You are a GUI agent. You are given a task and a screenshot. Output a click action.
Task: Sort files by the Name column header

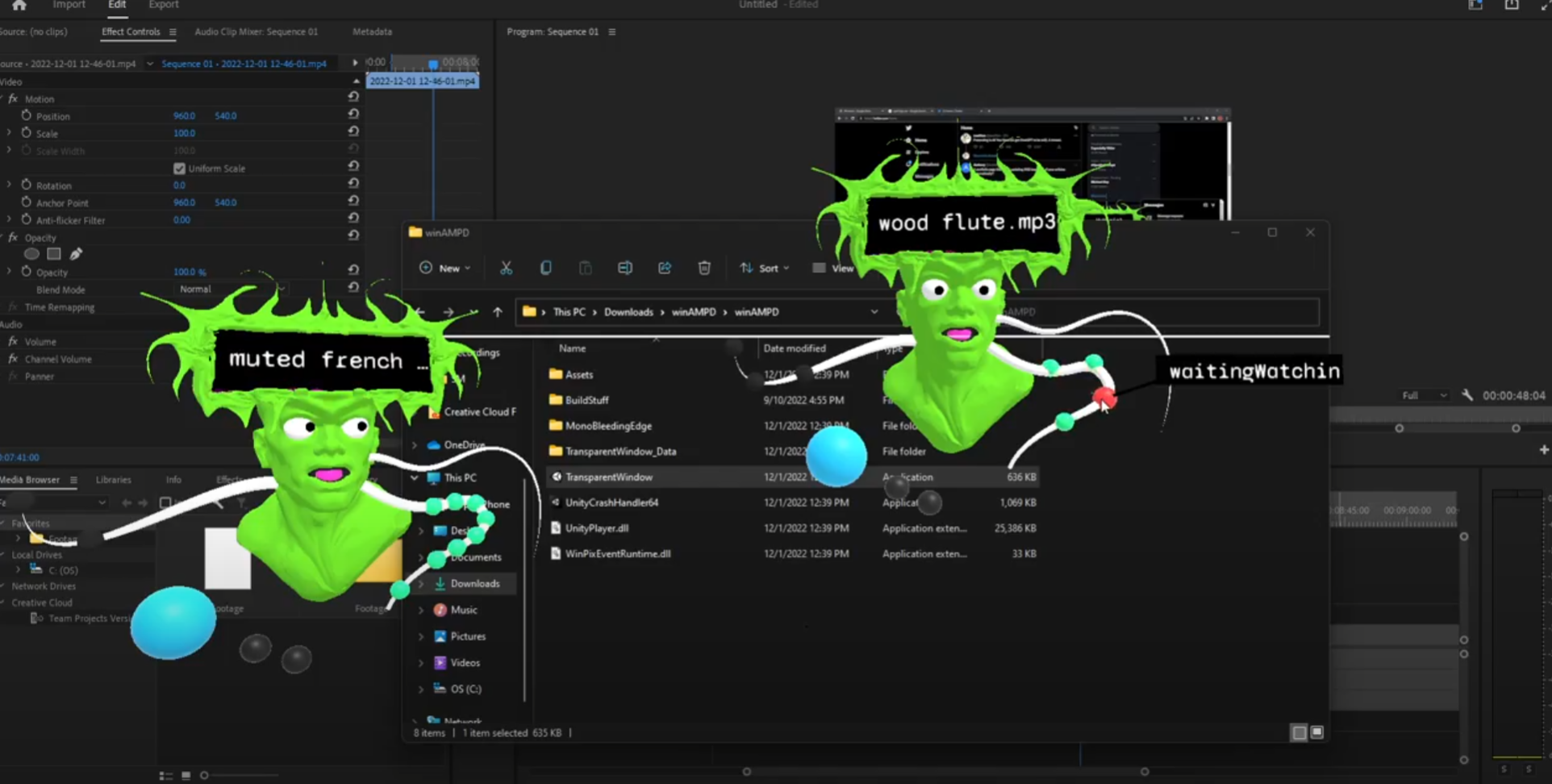(x=573, y=348)
